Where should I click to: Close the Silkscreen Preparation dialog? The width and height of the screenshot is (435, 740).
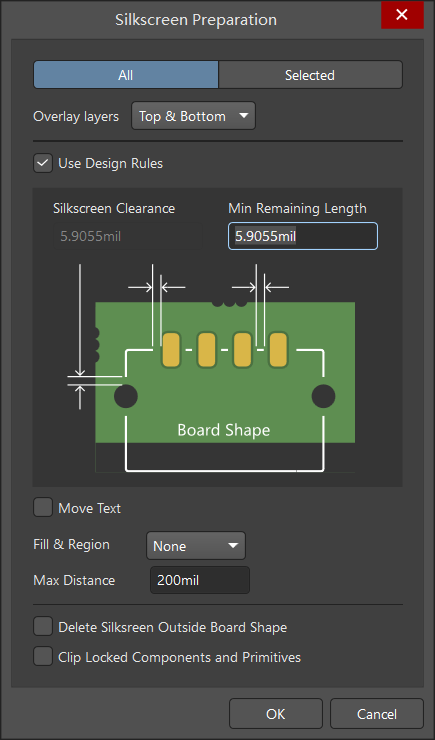[402, 15]
